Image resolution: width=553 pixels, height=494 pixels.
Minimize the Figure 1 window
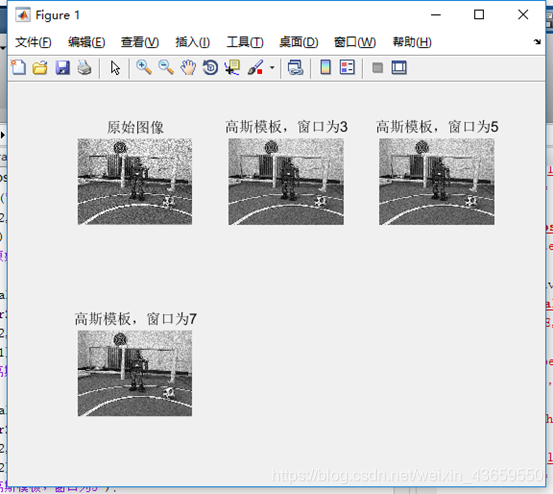coord(436,15)
